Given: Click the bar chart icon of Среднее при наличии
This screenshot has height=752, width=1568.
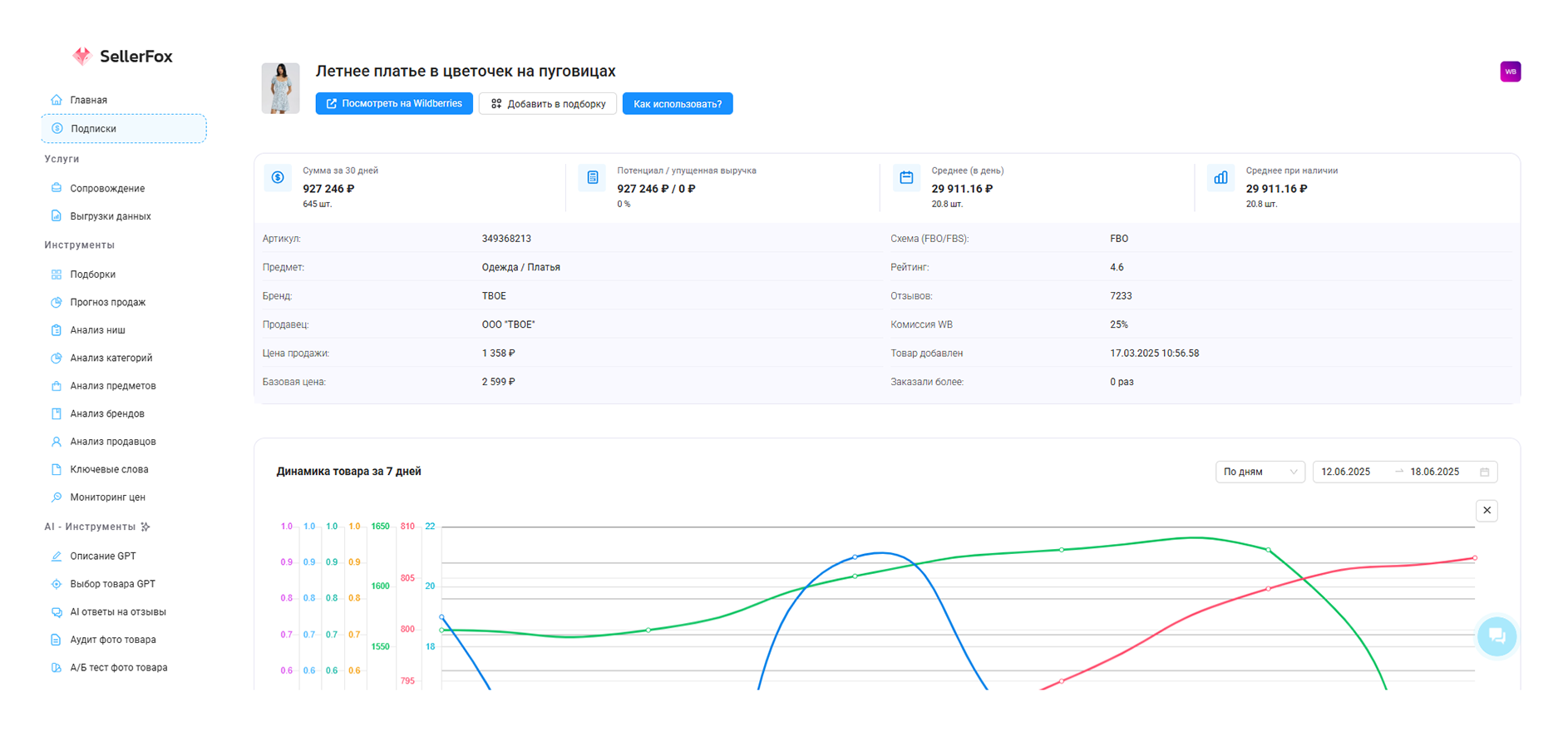Looking at the screenshot, I should coord(1220,177).
